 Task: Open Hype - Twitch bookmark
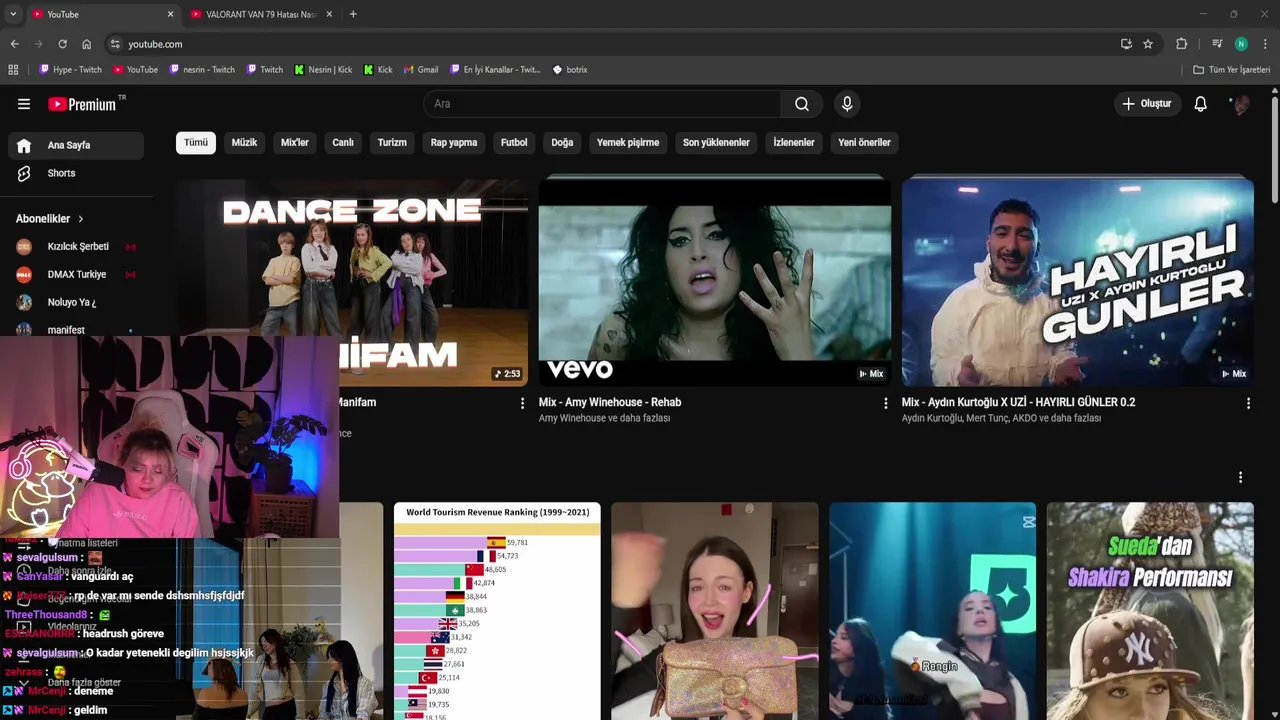tap(70, 70)
